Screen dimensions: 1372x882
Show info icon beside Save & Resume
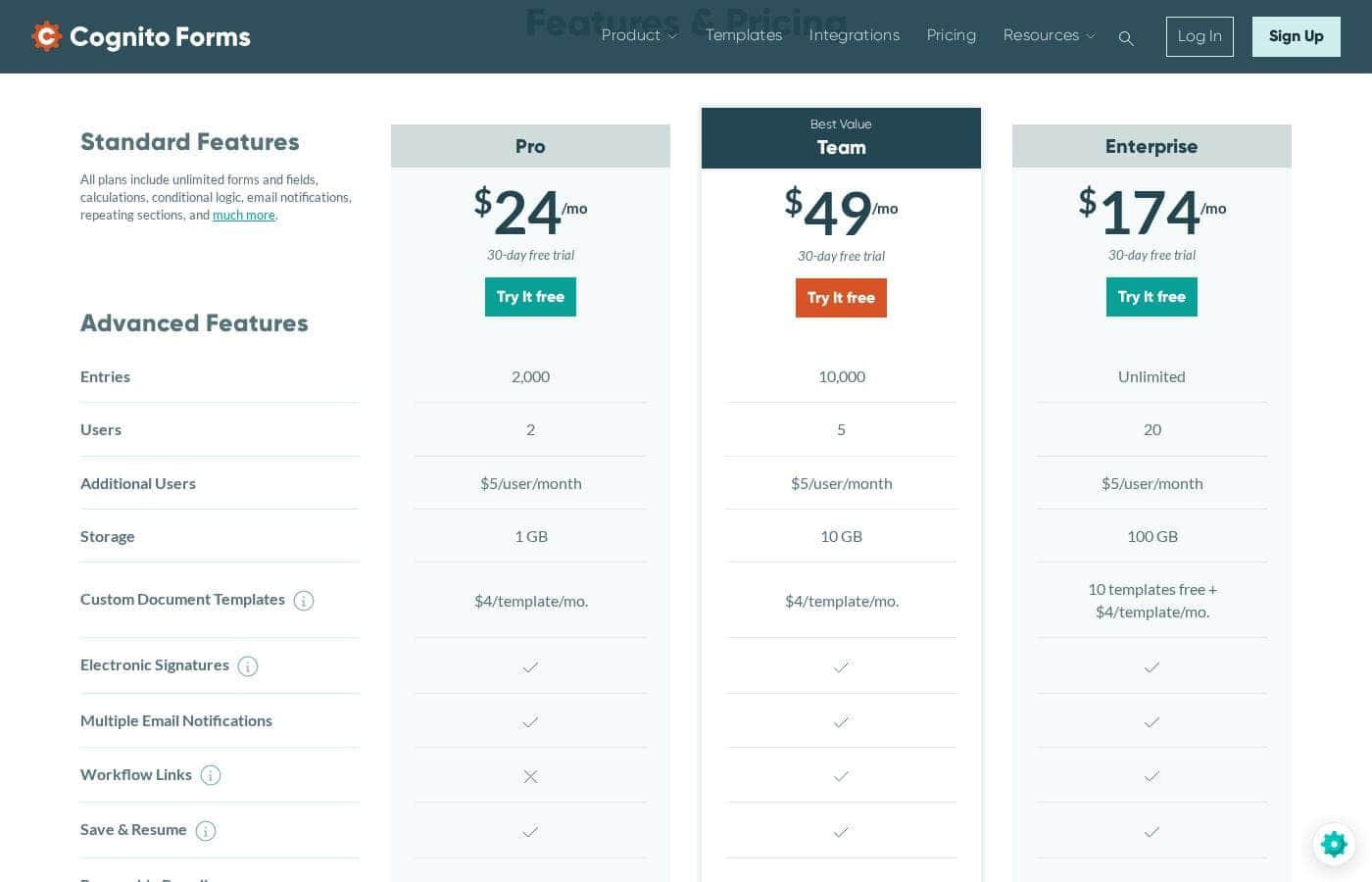click(x=206, y=831)
